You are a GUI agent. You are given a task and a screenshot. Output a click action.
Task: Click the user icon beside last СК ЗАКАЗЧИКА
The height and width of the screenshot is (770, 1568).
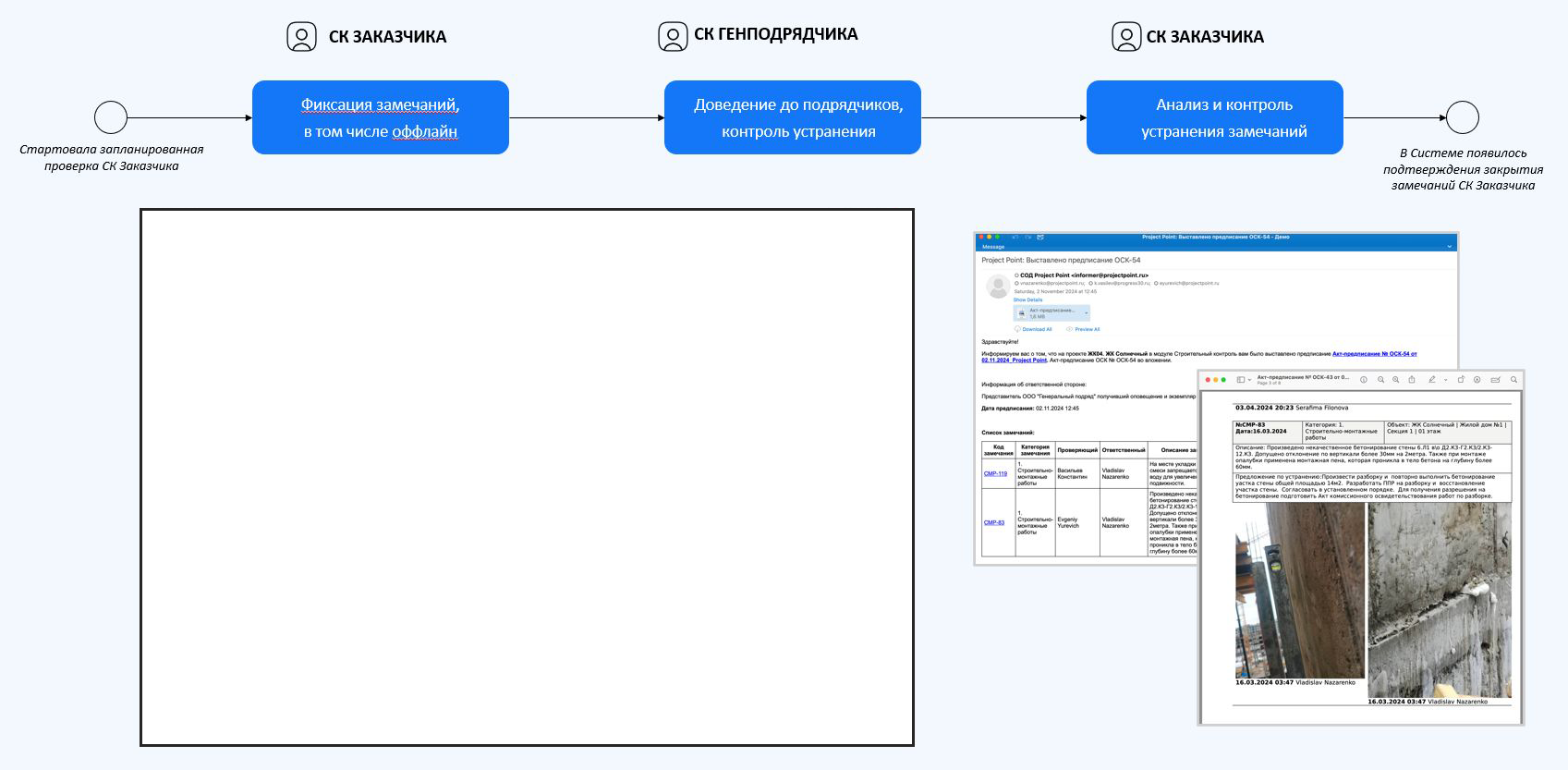(1125, 37)
